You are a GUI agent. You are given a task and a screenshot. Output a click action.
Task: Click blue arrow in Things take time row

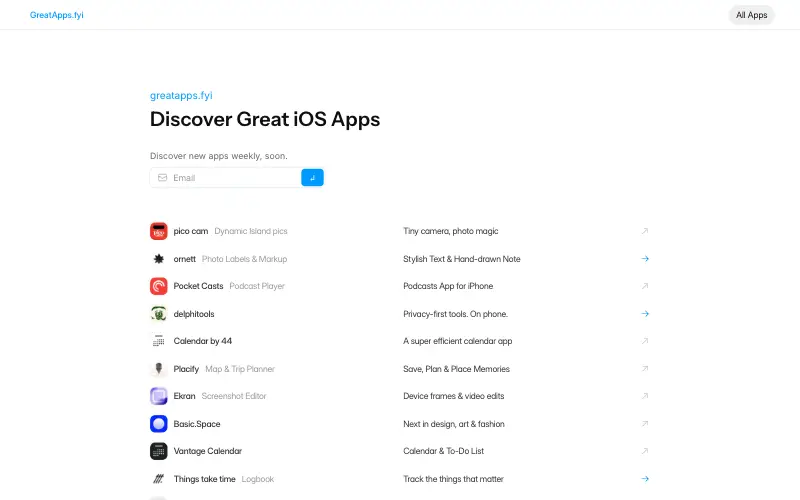coord(645,479)
